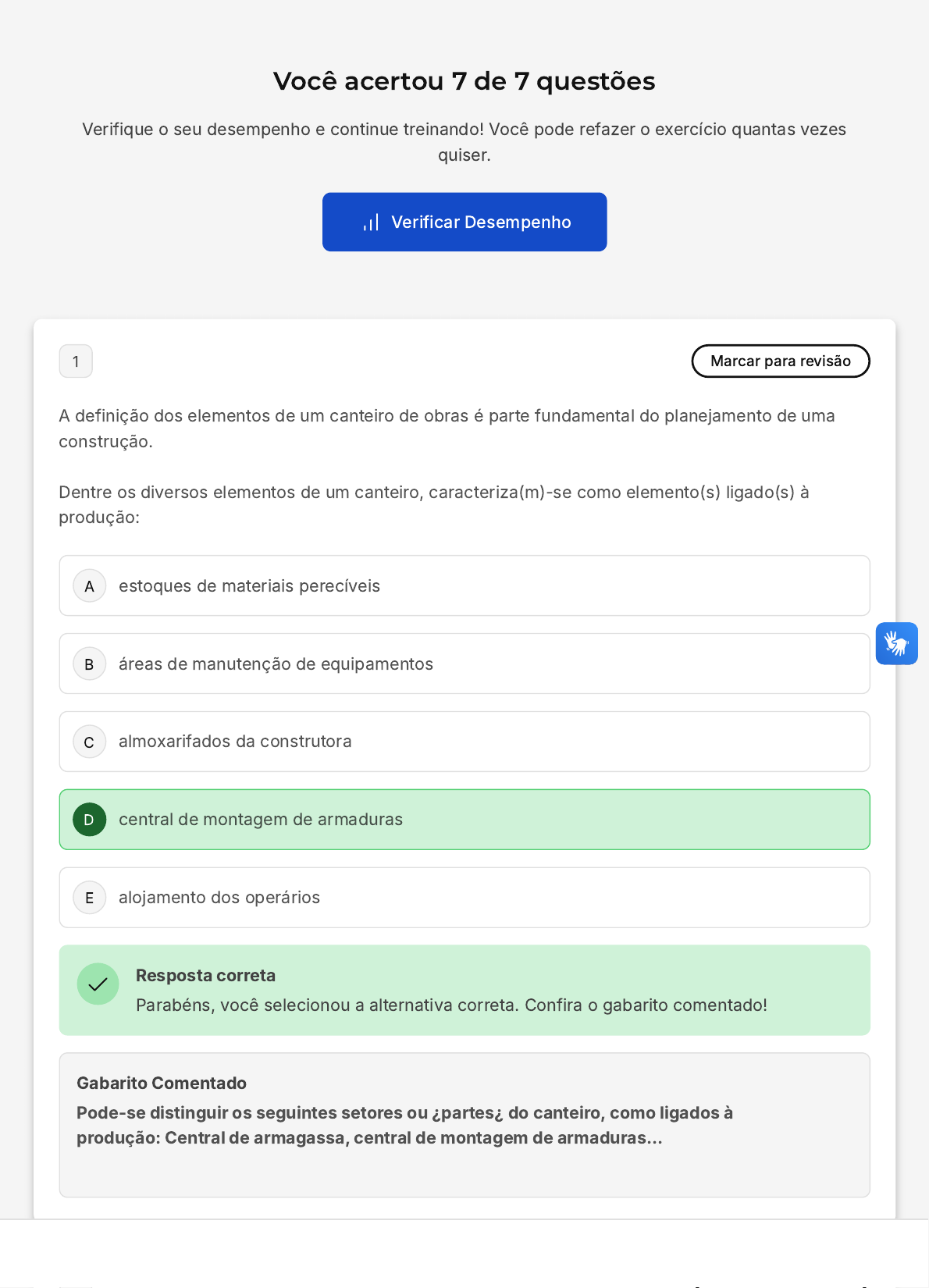The image size is (929, 1288).
Task: Expand the truncated Gabarito commentary text
Action: coord(404,1126)
